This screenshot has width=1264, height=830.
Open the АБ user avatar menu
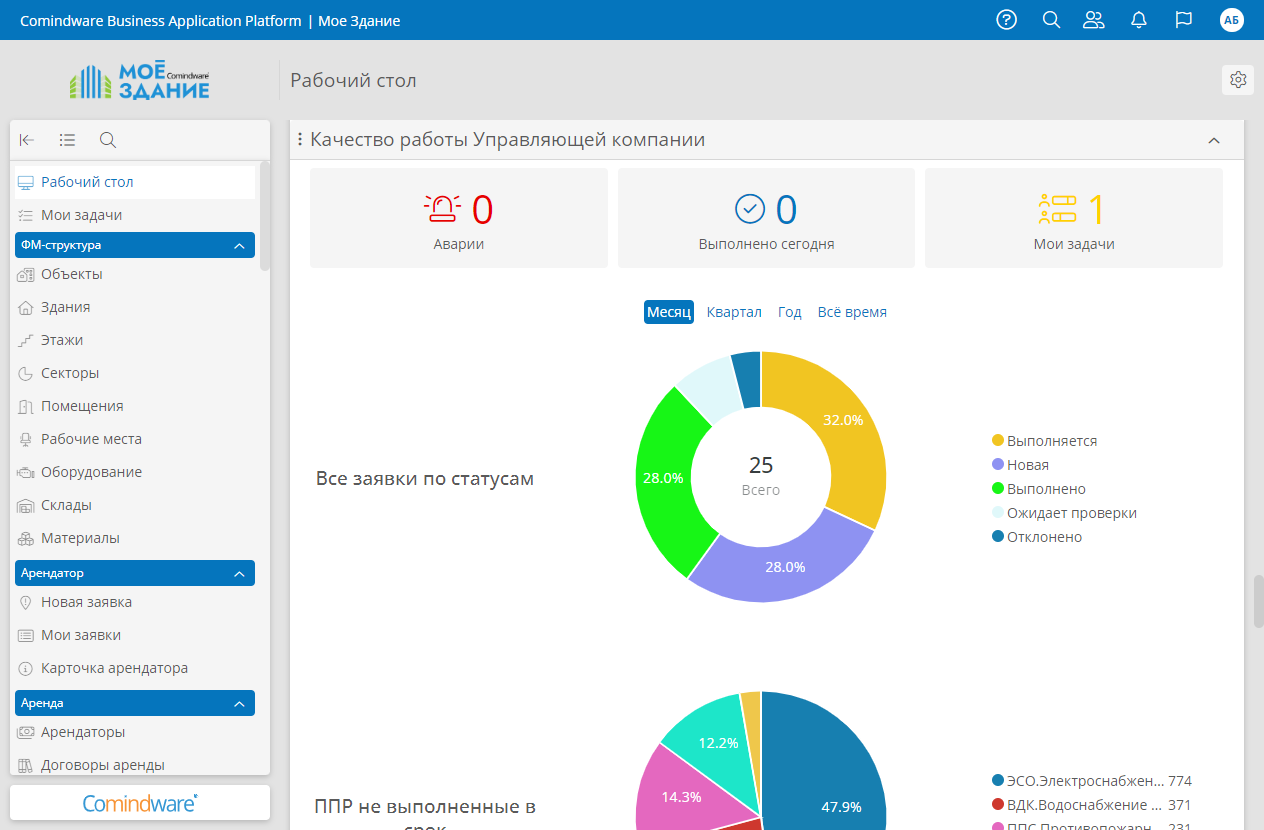(1232, 20)
